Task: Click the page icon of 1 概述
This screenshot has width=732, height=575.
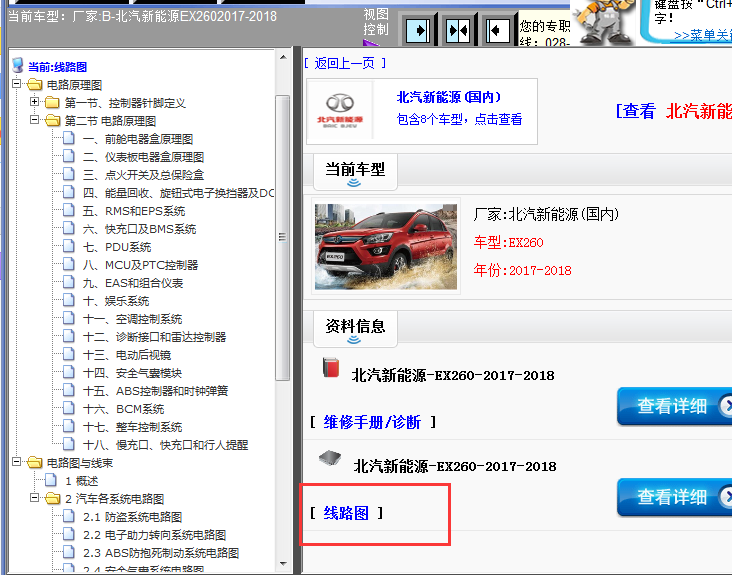Action: [51, 480]
